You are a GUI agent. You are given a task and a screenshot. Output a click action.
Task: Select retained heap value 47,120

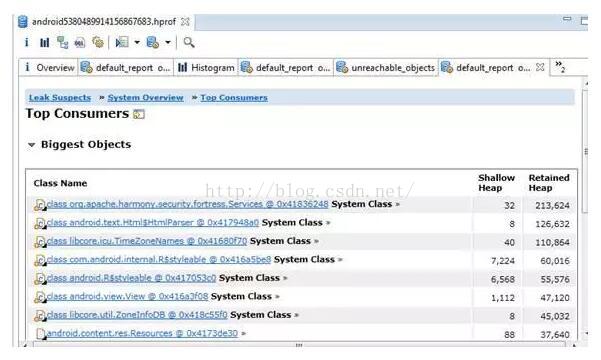tap(555, 298)
